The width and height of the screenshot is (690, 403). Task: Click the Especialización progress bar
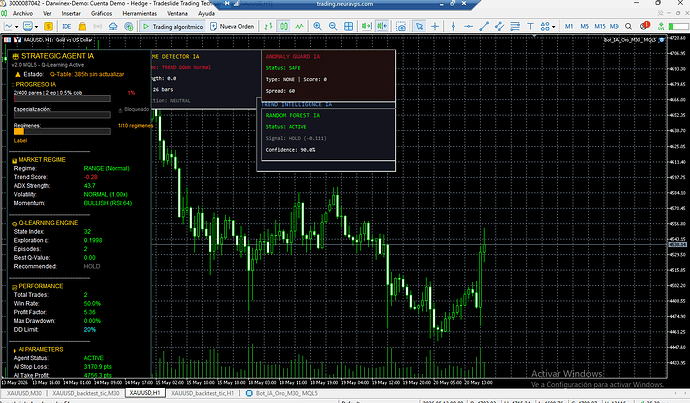coord(62,115)
